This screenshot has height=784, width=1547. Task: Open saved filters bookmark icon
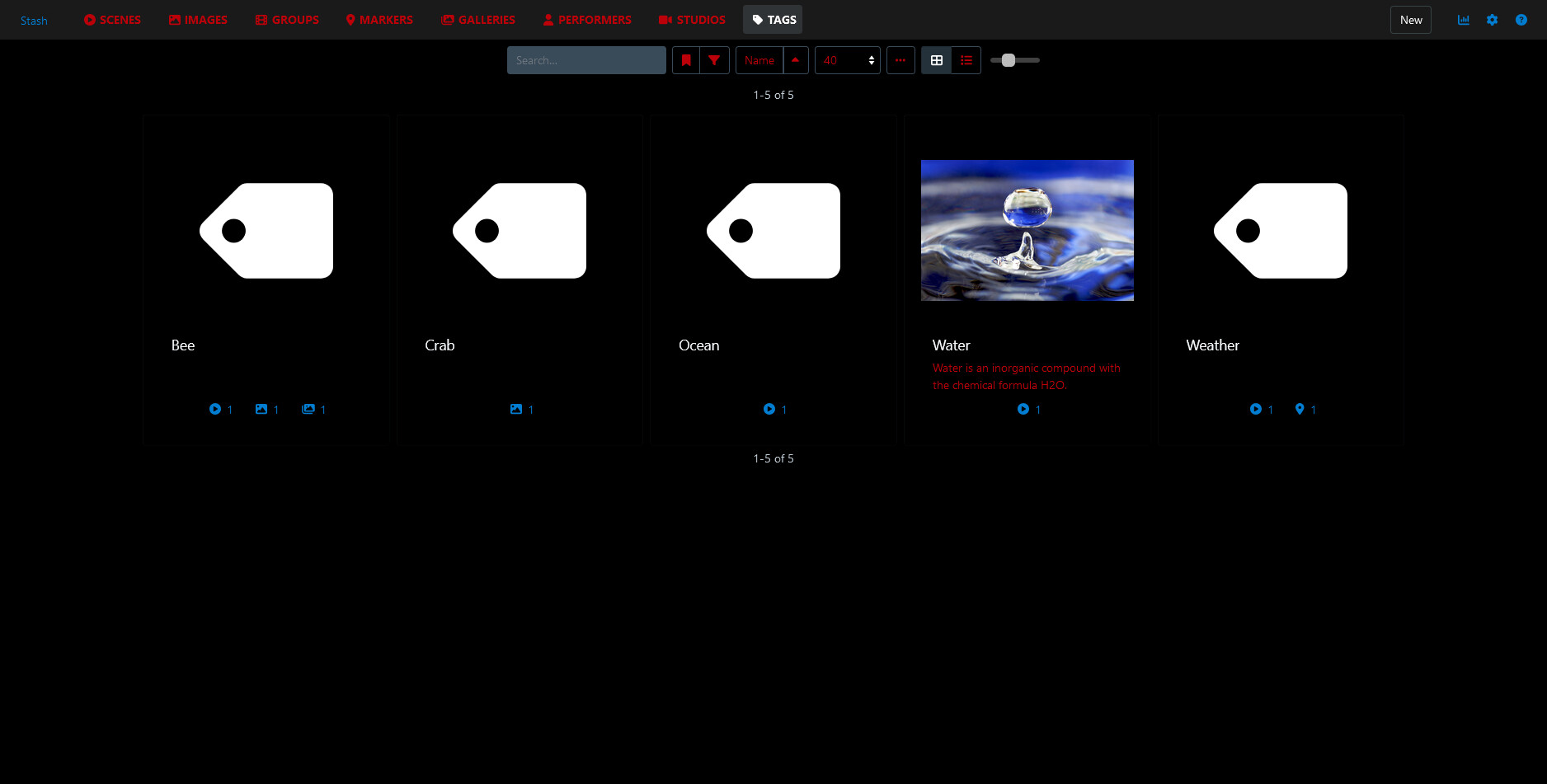pos(686,60)
